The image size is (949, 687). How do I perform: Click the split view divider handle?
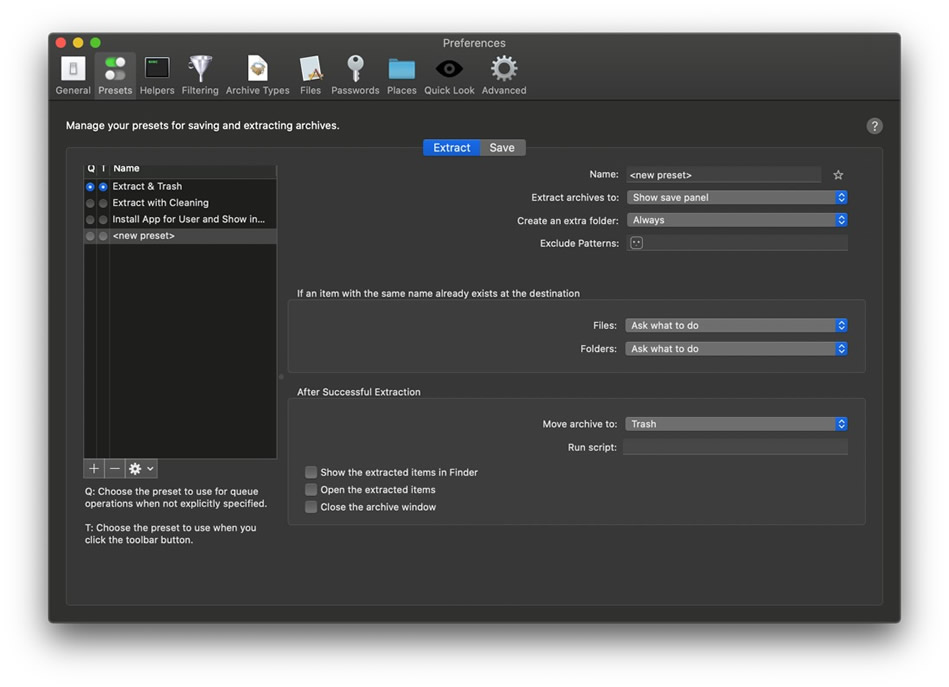pyautogui.click(x=281, y=376)
